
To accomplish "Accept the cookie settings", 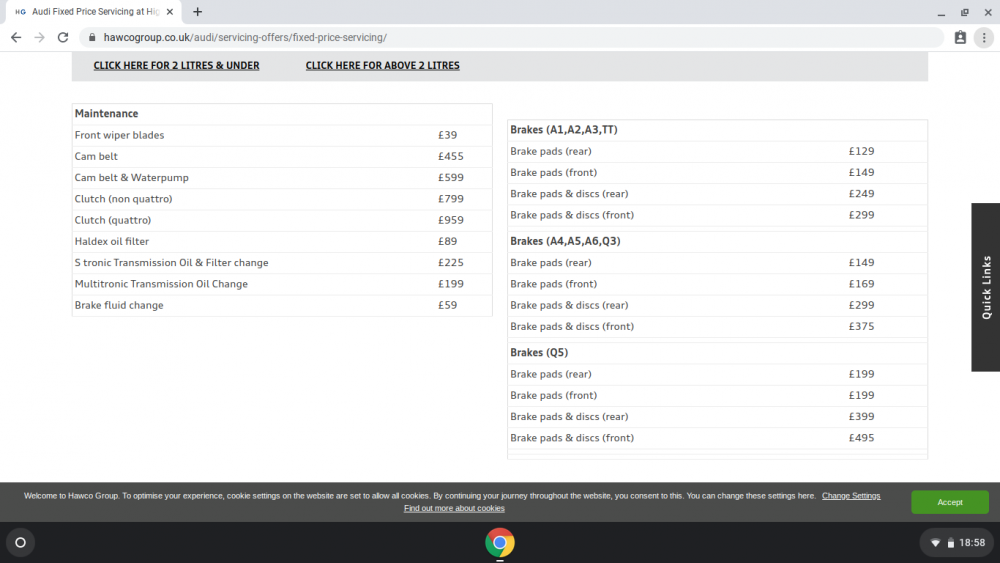I will tap(950, 502).
